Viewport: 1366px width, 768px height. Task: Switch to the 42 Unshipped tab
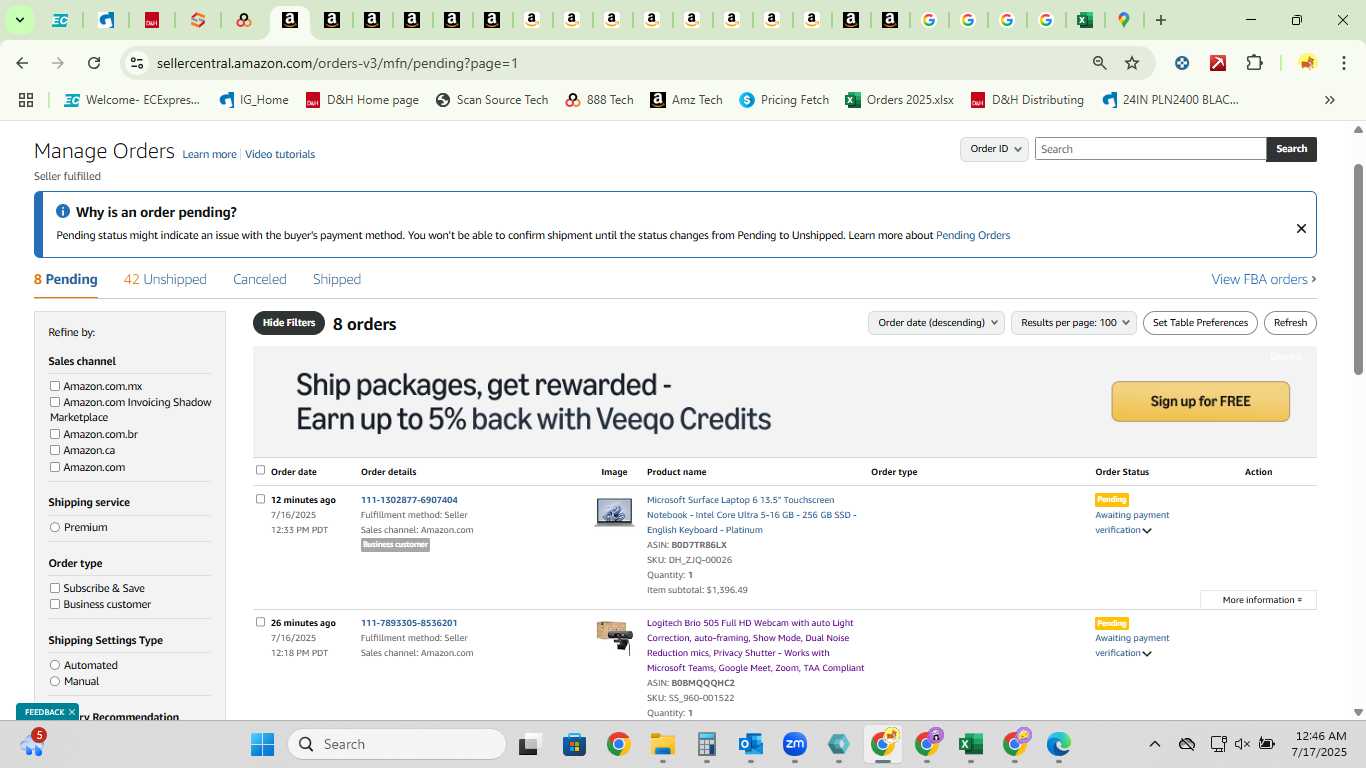[165, 279]
